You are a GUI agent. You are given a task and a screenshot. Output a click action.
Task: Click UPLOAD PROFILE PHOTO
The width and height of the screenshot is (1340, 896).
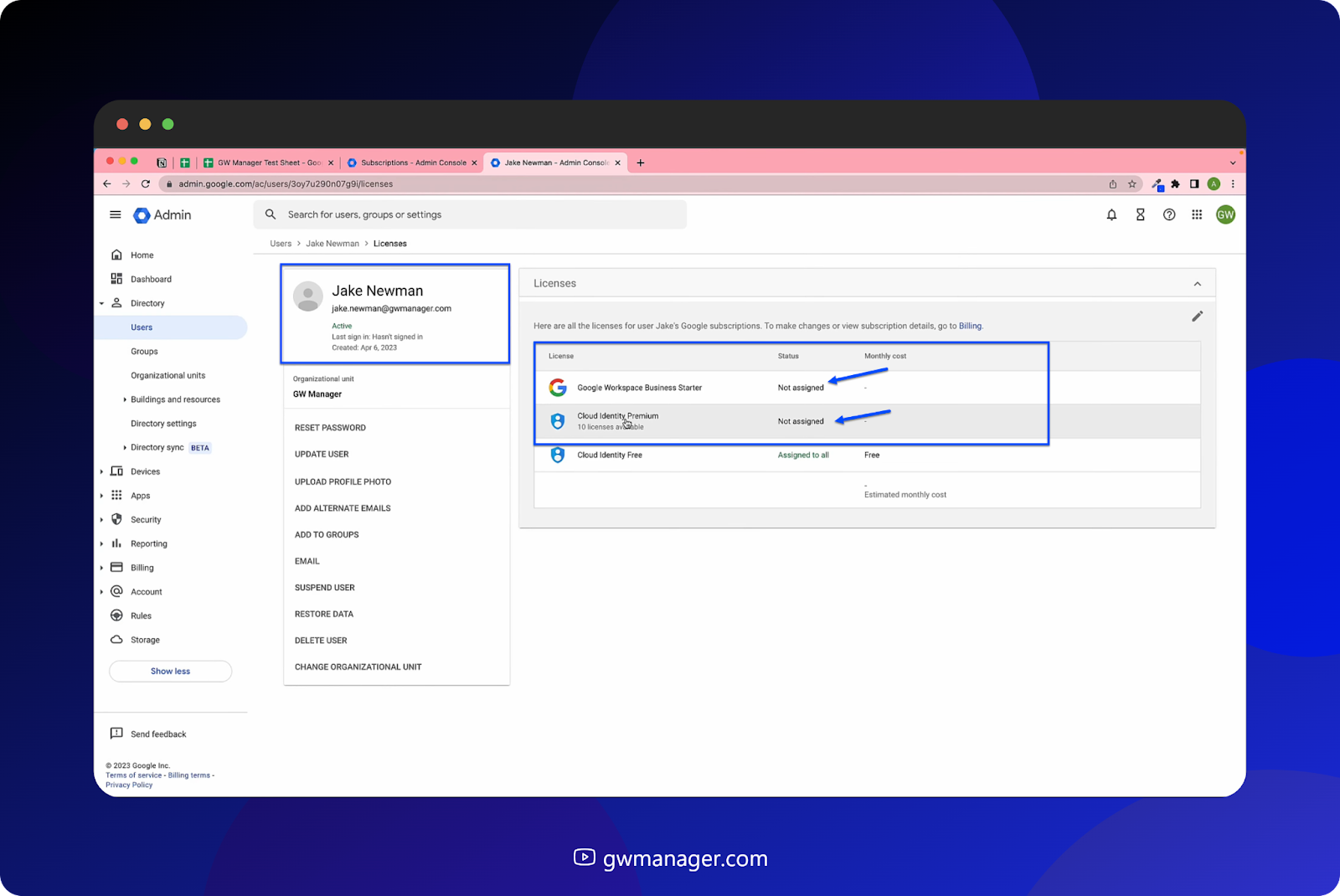[343, 482]
